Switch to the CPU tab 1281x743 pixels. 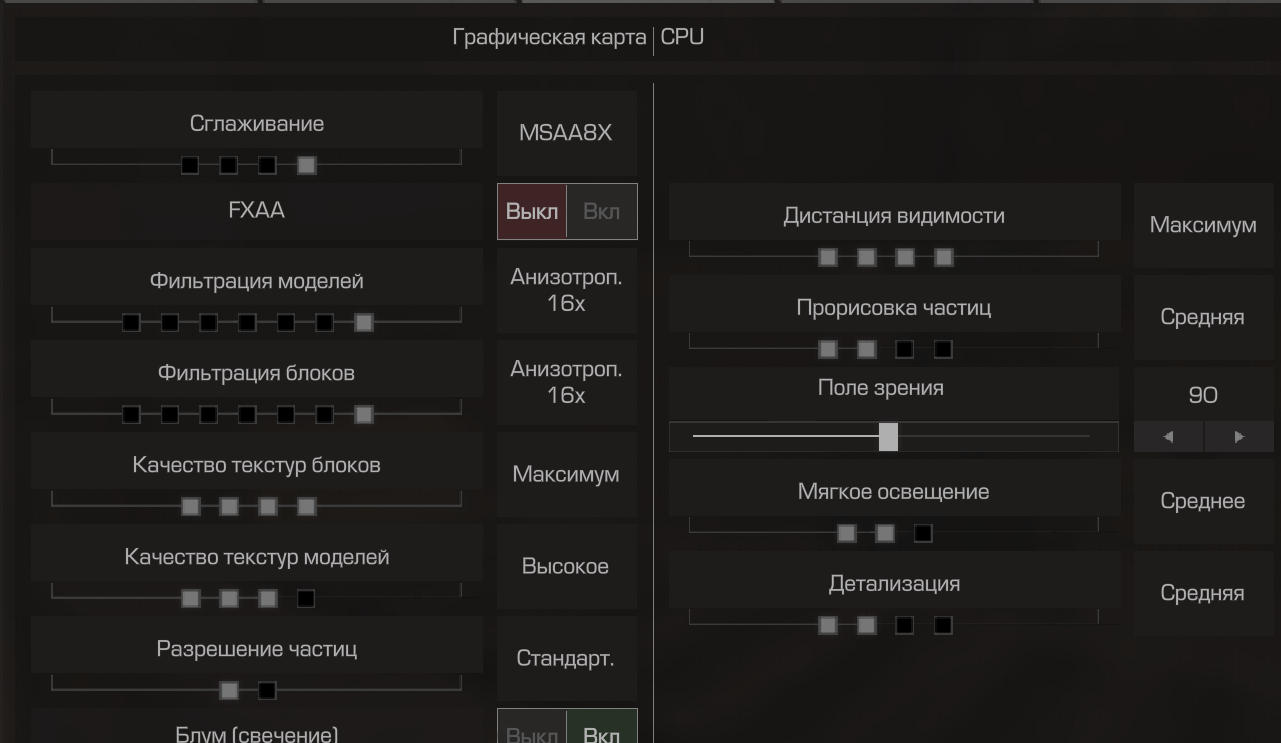click(x=682, y=38)
